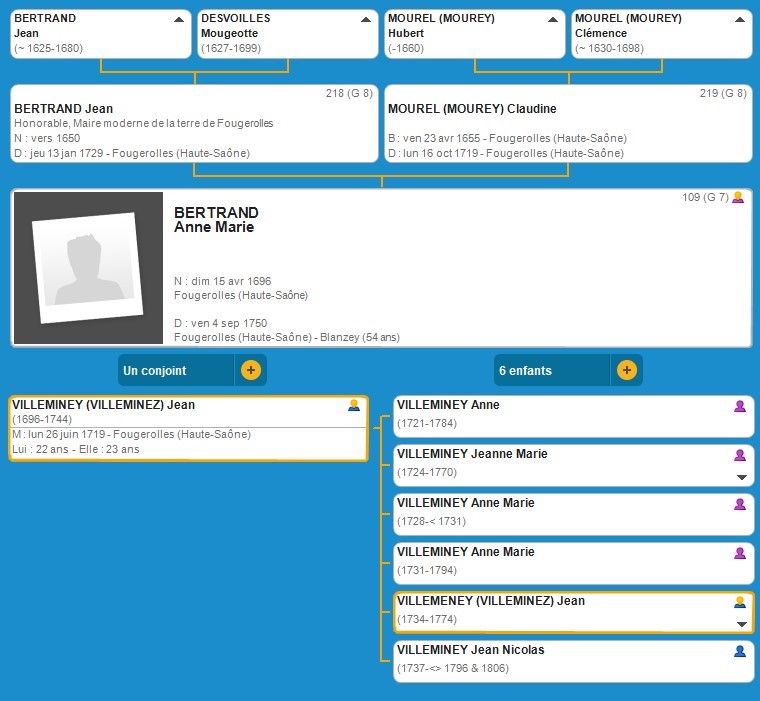Image resolution: width=760 pixels, height=701 pixels.
Task: Click person icon for Villeminey Jeanne Marie
Action: tap(740, 455)
